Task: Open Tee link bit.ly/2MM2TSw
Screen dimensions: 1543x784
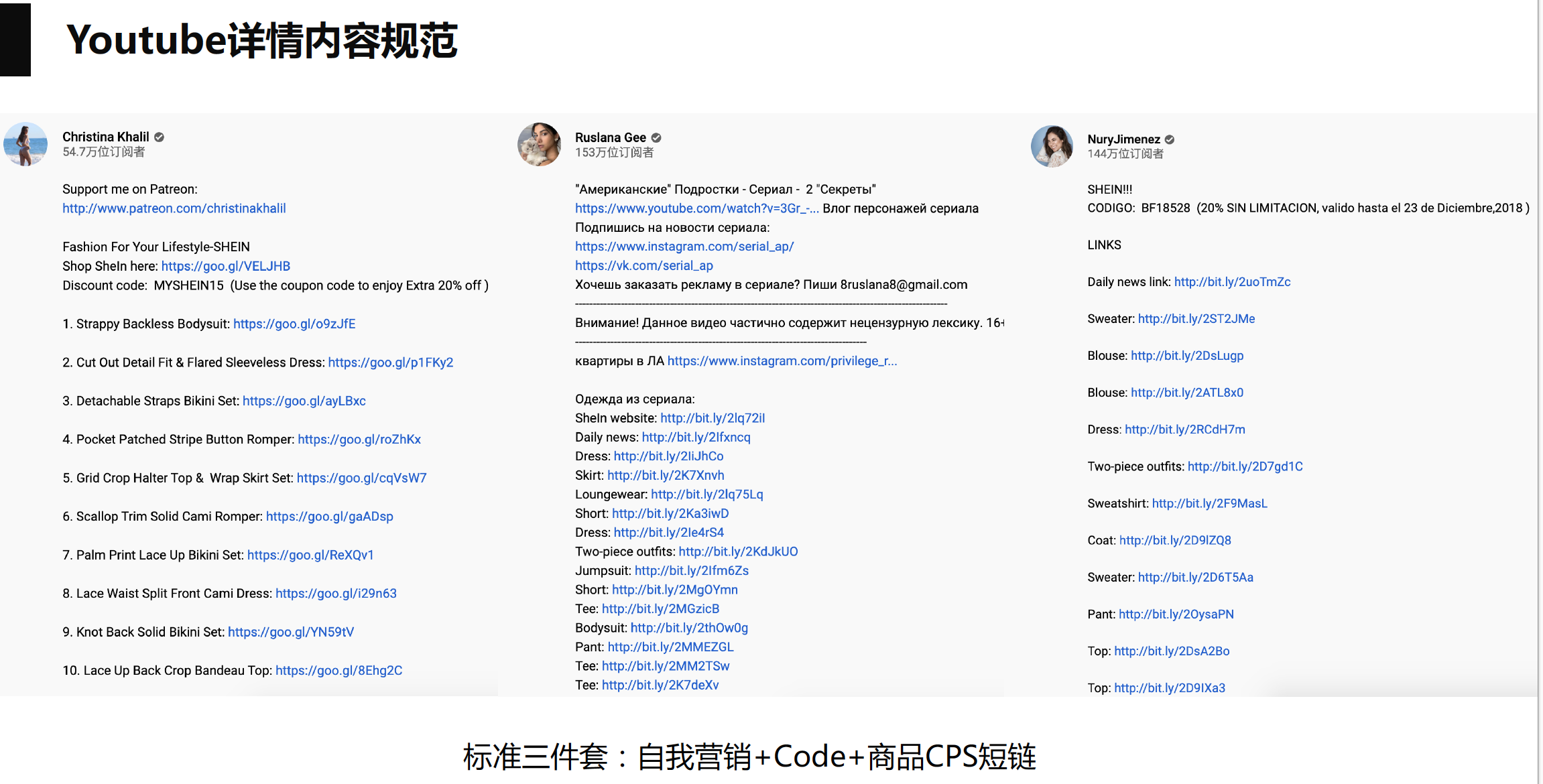Action: tap(666, 666)
